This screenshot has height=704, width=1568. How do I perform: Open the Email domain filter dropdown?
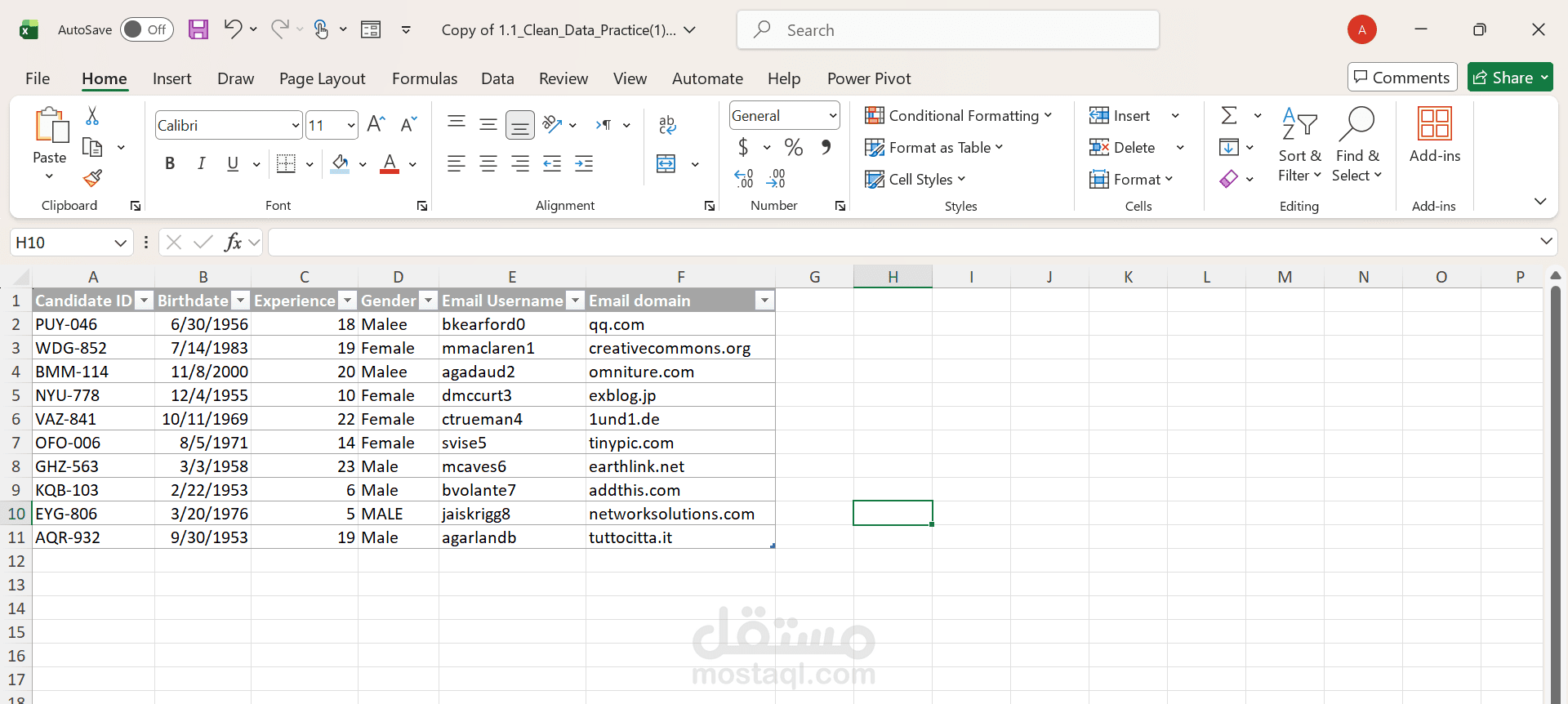764,301
